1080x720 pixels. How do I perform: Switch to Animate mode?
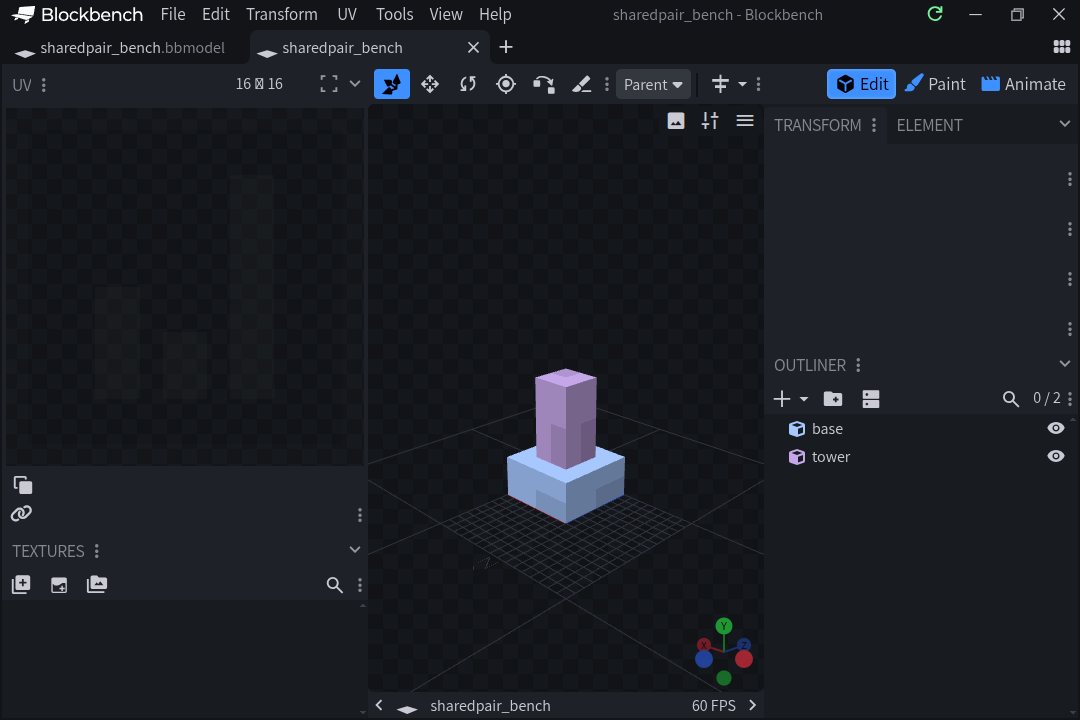coord(1024,84)
